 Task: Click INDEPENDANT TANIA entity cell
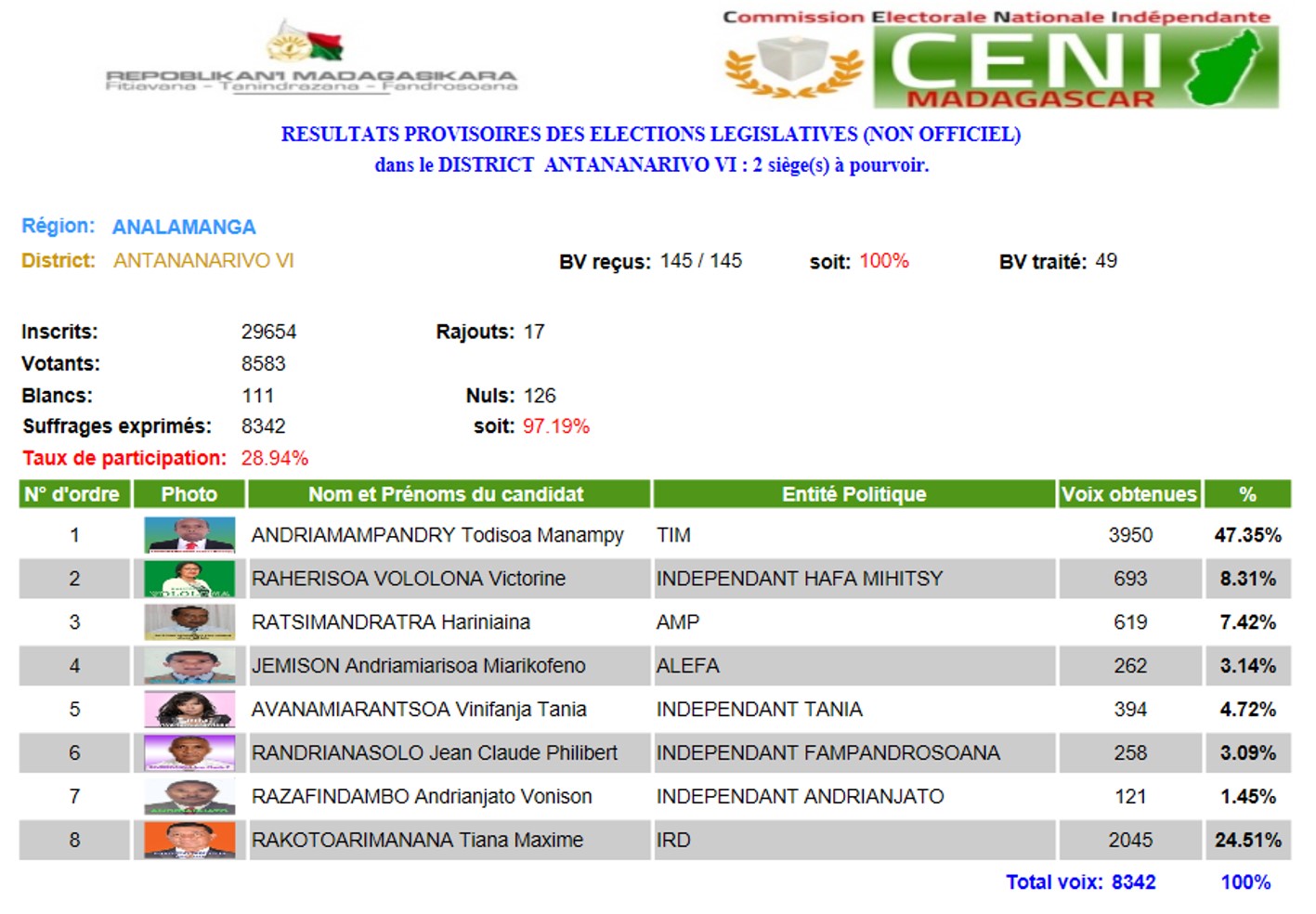[853, 710]
